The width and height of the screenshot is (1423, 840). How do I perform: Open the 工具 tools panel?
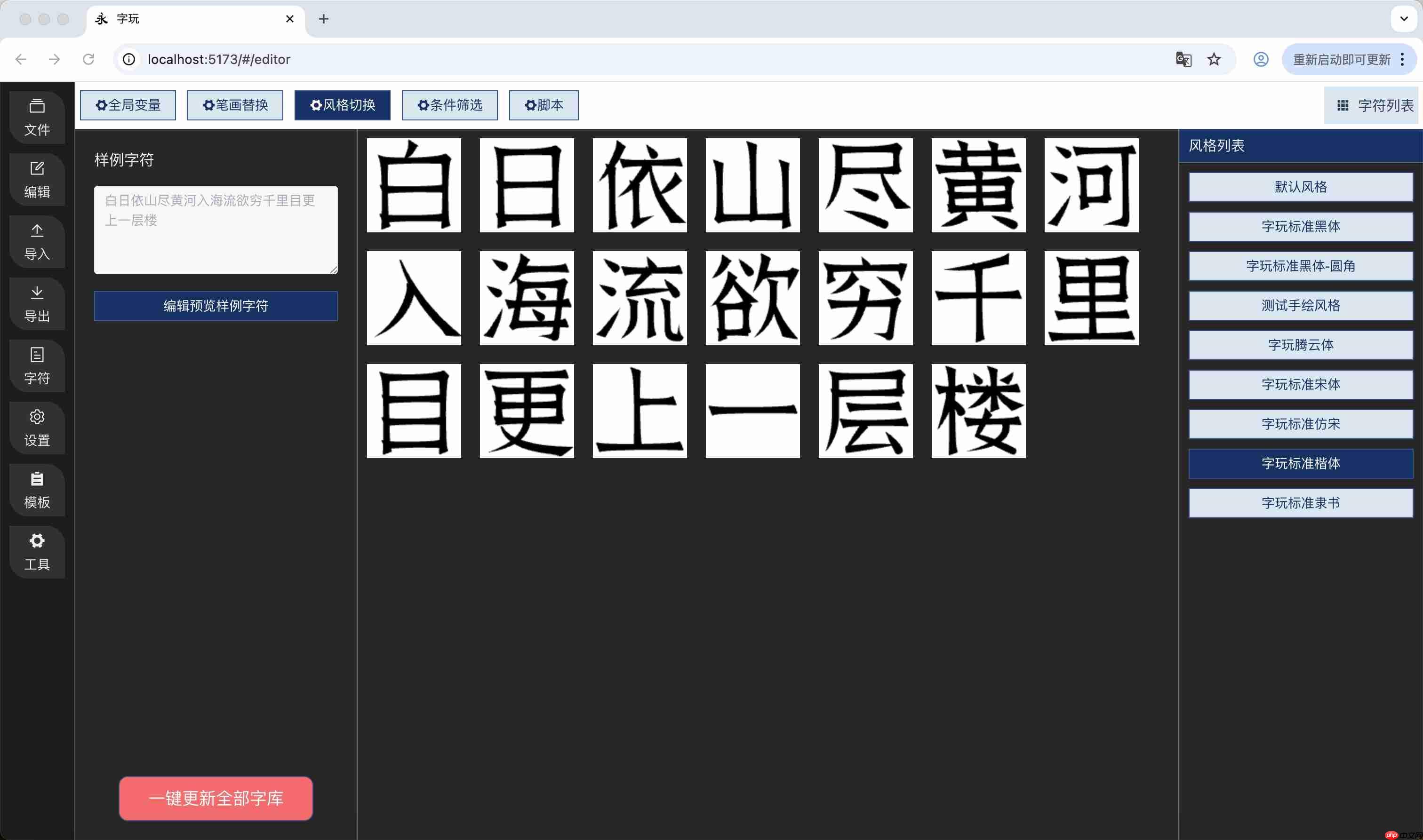coord(37,552)
